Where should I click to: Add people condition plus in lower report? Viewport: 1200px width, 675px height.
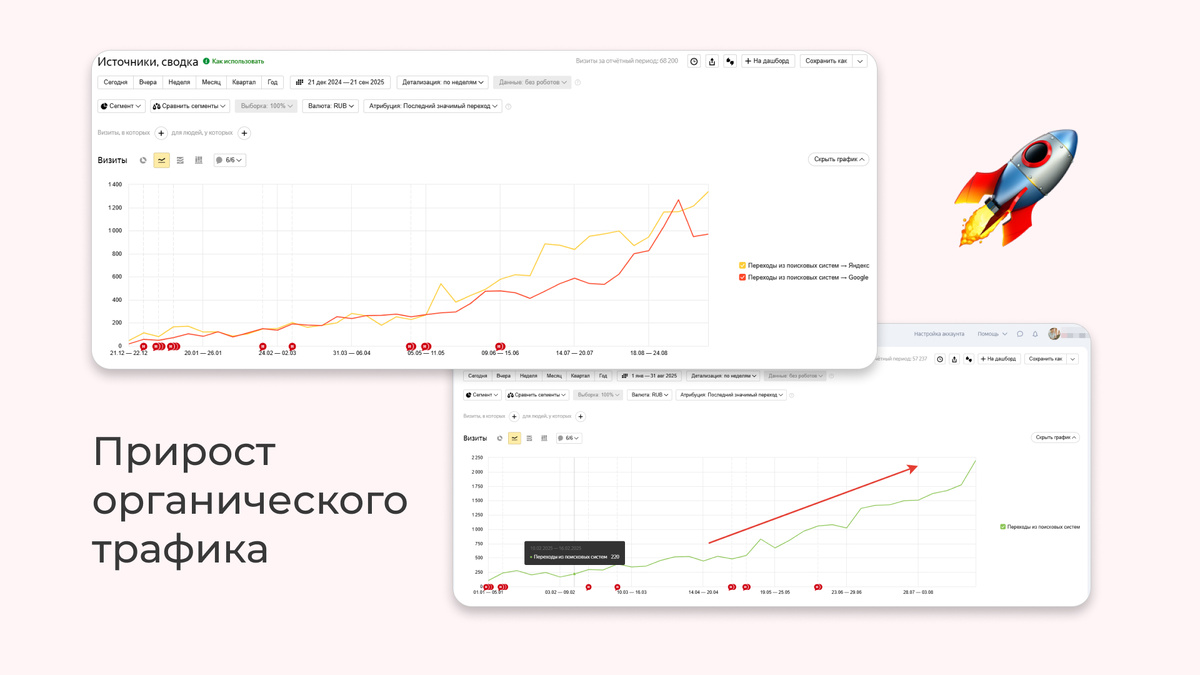[x=581, y=416]
